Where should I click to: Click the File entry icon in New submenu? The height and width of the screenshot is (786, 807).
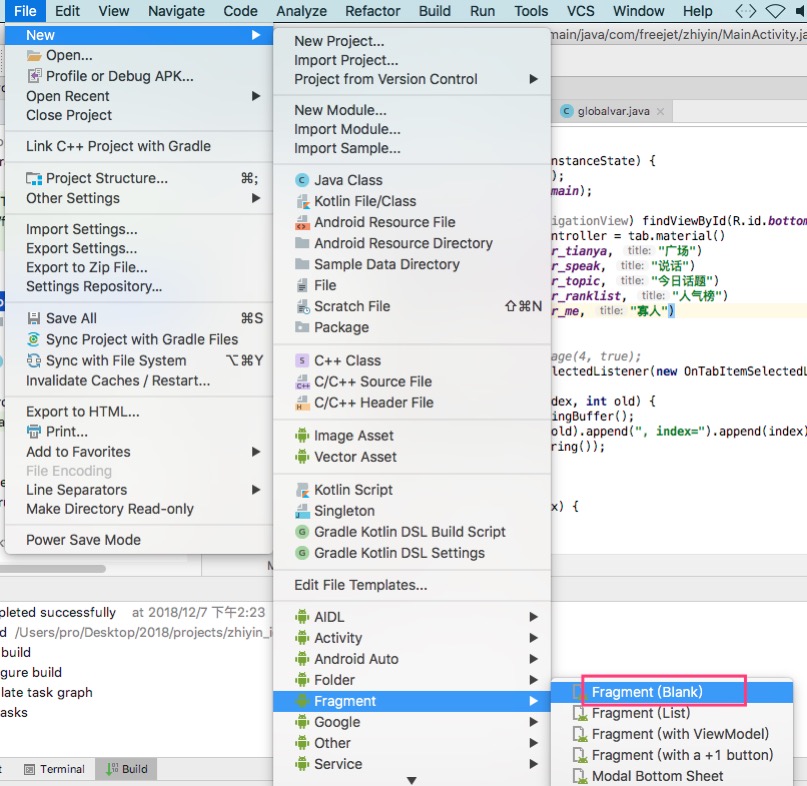pos(302,285)
